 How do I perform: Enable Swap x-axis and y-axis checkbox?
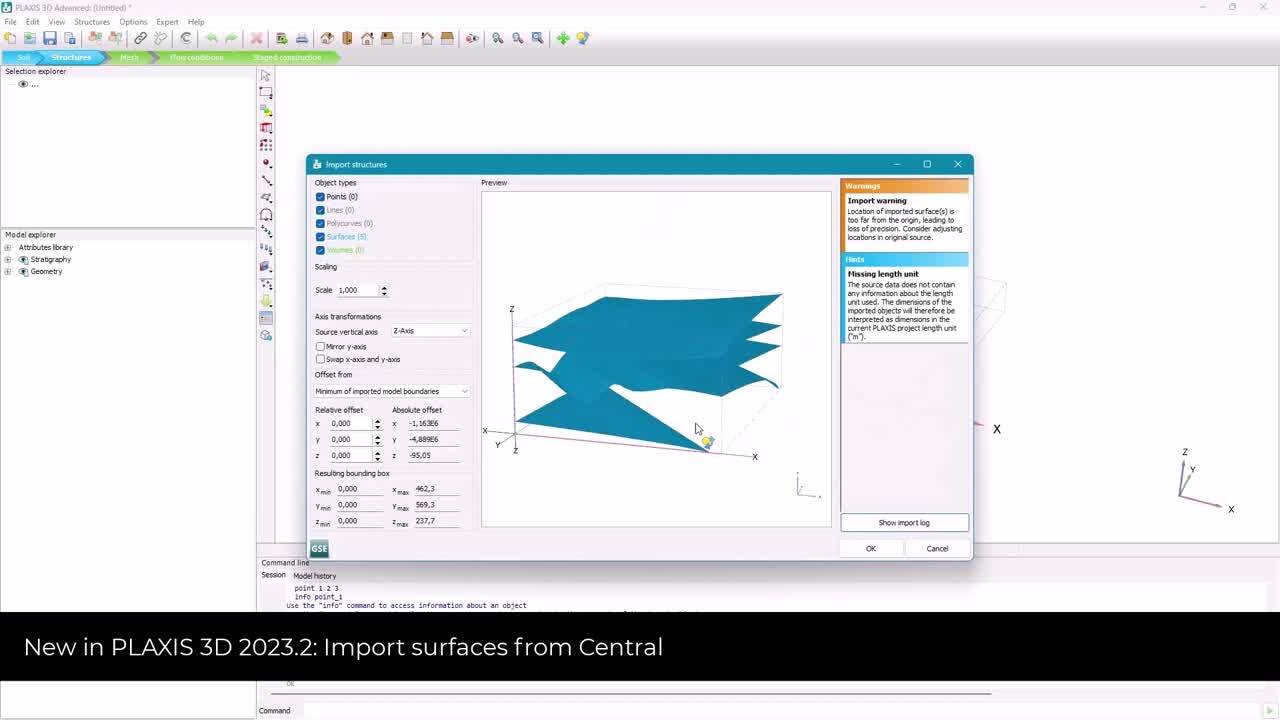click(320, 359)
